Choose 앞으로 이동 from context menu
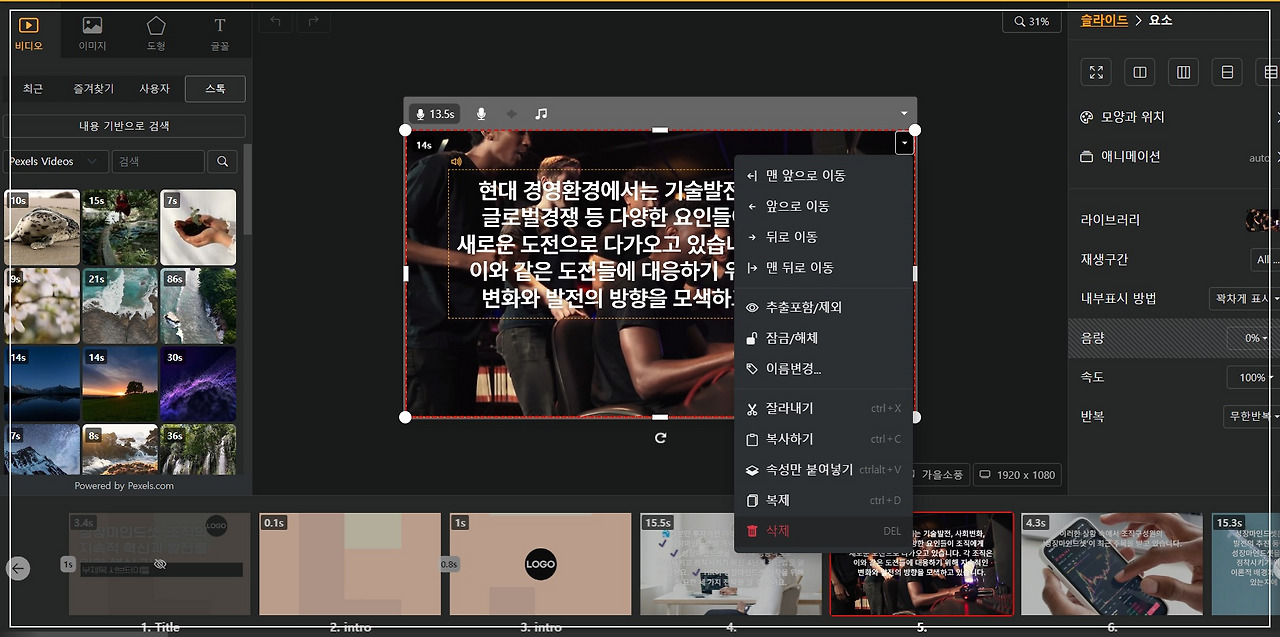Screen dimensions: 1280x637 point(824,206)
